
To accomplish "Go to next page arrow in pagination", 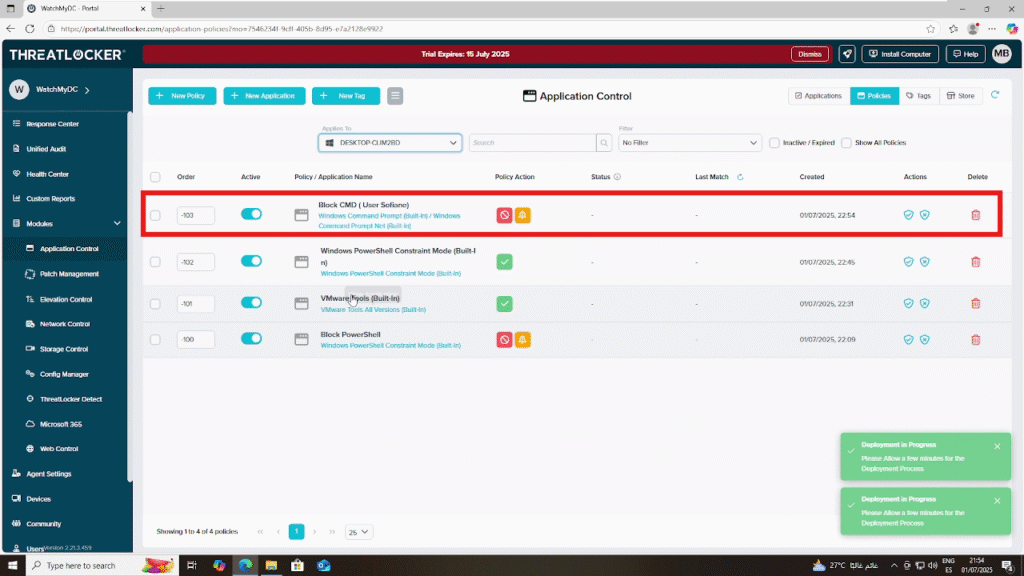I will 314,532.
